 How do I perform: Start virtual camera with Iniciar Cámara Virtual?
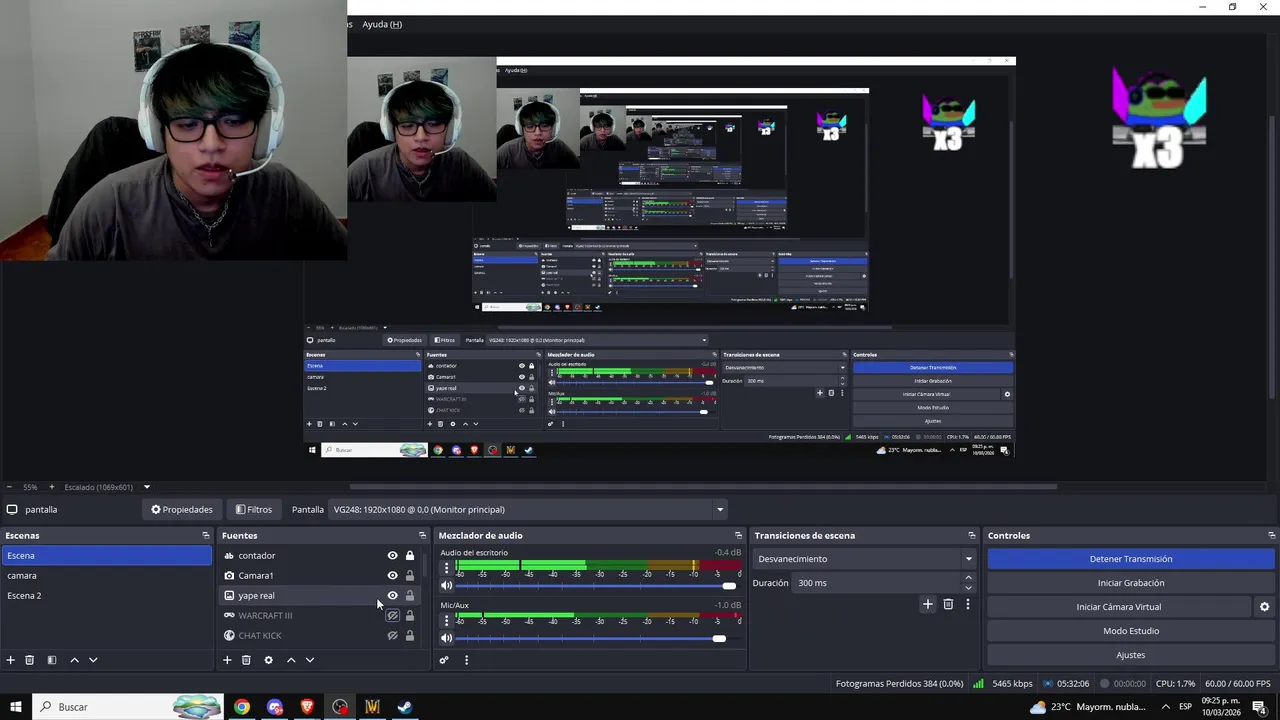(1118, 607)
